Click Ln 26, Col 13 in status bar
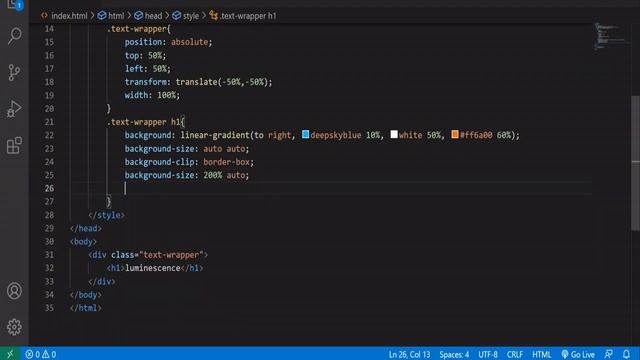Screen dimensions: 640x360 (409, 354)
